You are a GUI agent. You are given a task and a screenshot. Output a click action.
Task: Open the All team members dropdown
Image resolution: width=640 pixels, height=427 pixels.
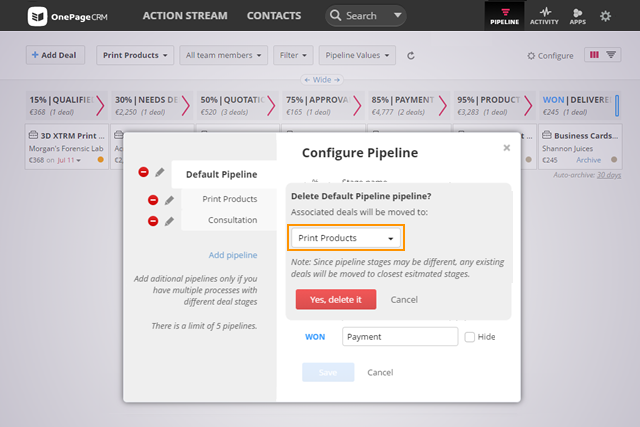pos(223,55)
